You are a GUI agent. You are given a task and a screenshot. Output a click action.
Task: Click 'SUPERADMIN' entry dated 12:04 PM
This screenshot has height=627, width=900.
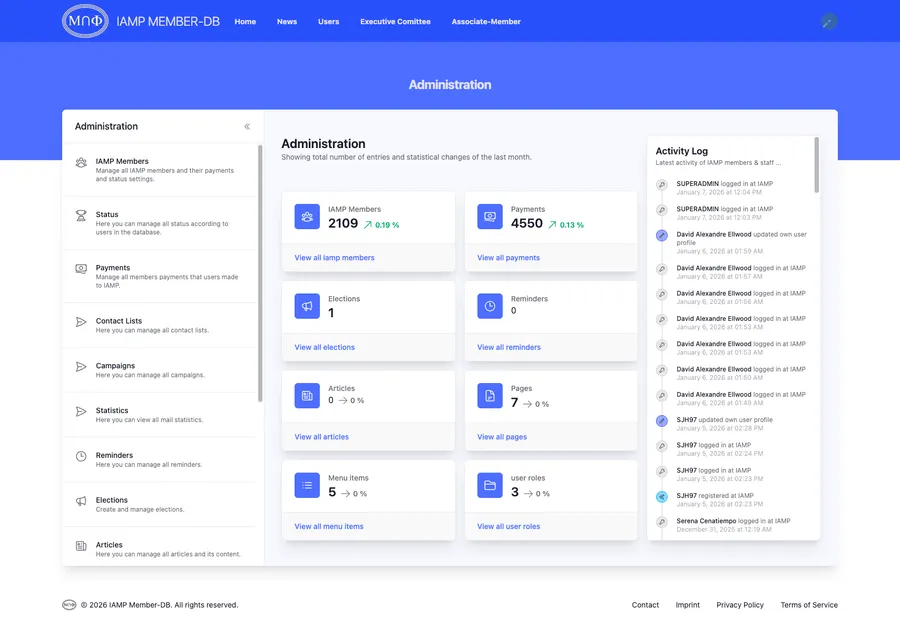point(724,188)
